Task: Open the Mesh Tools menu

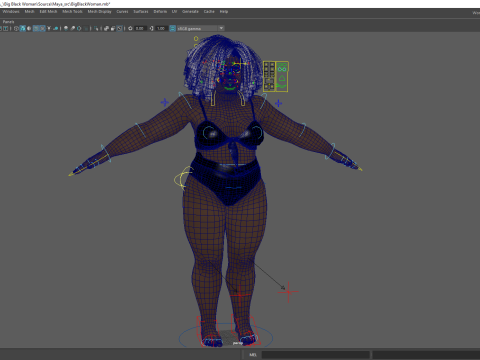Action: click(72, 11)
